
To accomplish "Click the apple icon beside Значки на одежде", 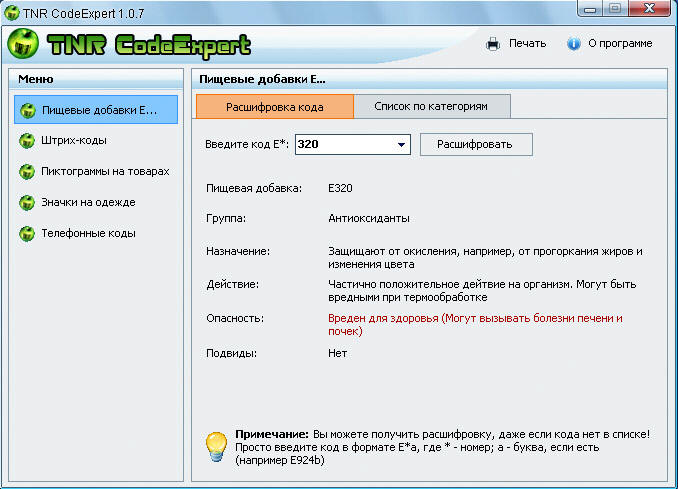I will coord(27,202).
